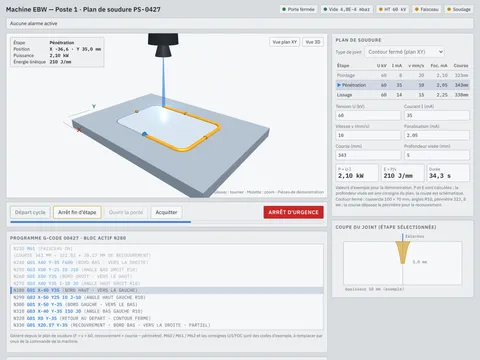Click the 210 J/mm energy readout box
Image resolution: width=480 pixels, height=360 pixels.
pos(403,173)
